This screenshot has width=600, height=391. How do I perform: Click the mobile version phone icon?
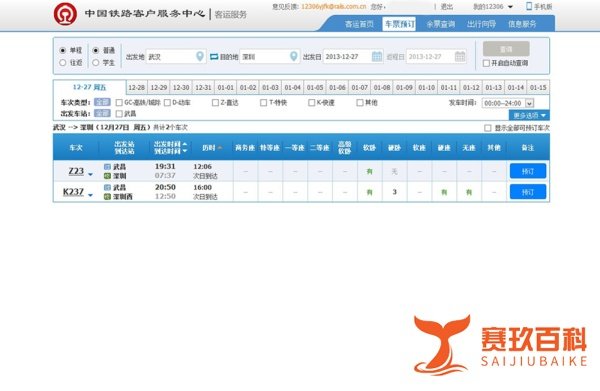click(529, 6)
